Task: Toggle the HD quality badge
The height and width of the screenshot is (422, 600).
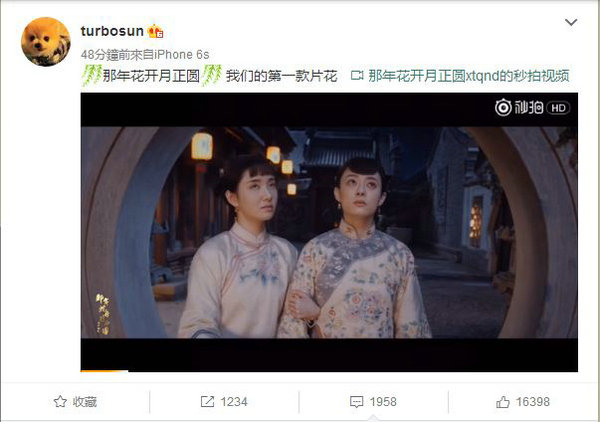Action: pos(558,108)
